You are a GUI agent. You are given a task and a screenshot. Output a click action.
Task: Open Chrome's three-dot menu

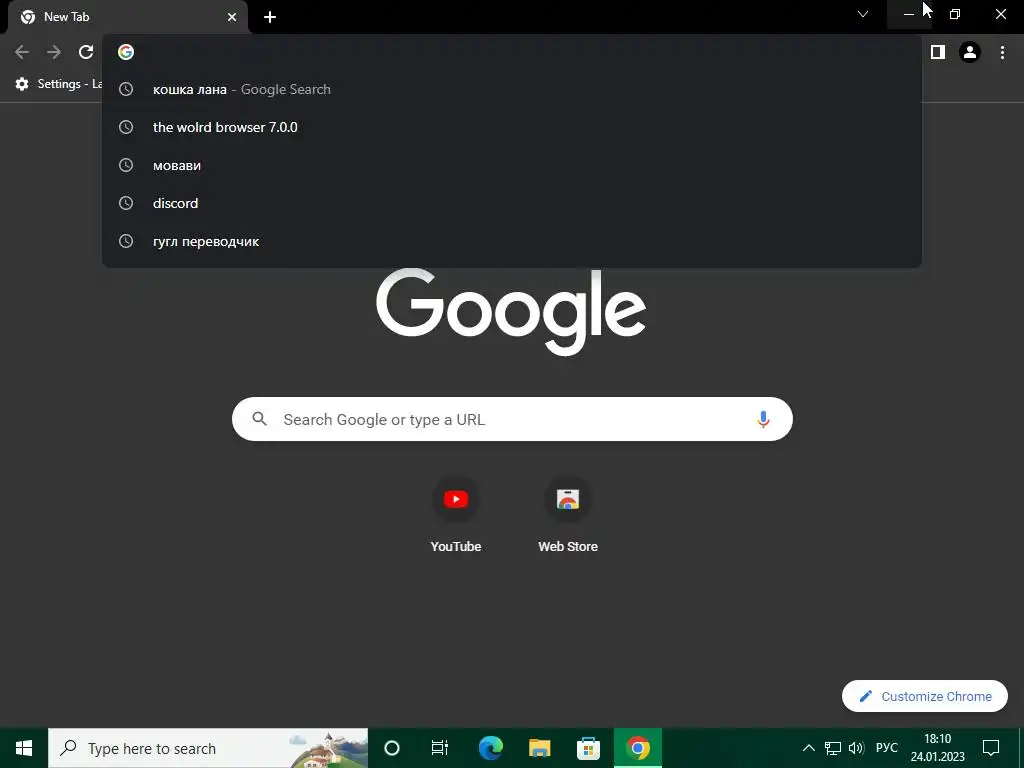(1002, 52)
